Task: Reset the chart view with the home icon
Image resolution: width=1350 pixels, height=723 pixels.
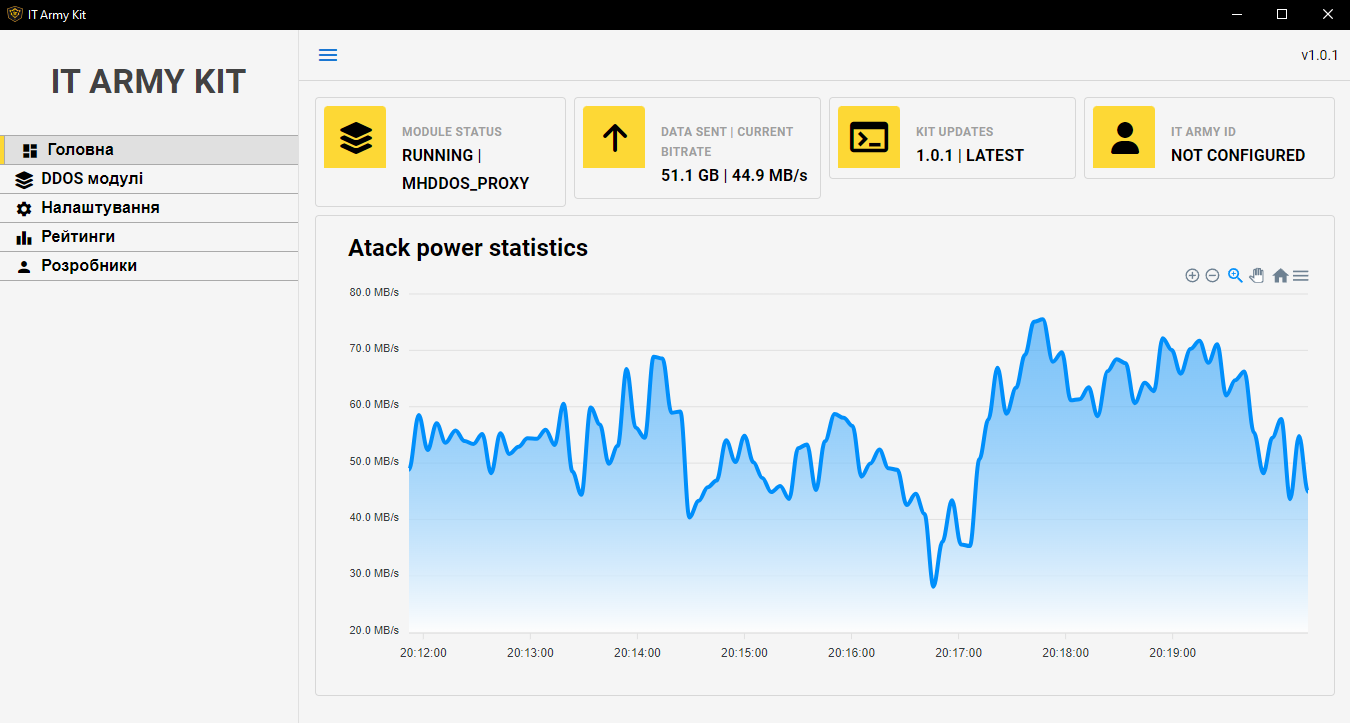Action: coord(1280,275)
